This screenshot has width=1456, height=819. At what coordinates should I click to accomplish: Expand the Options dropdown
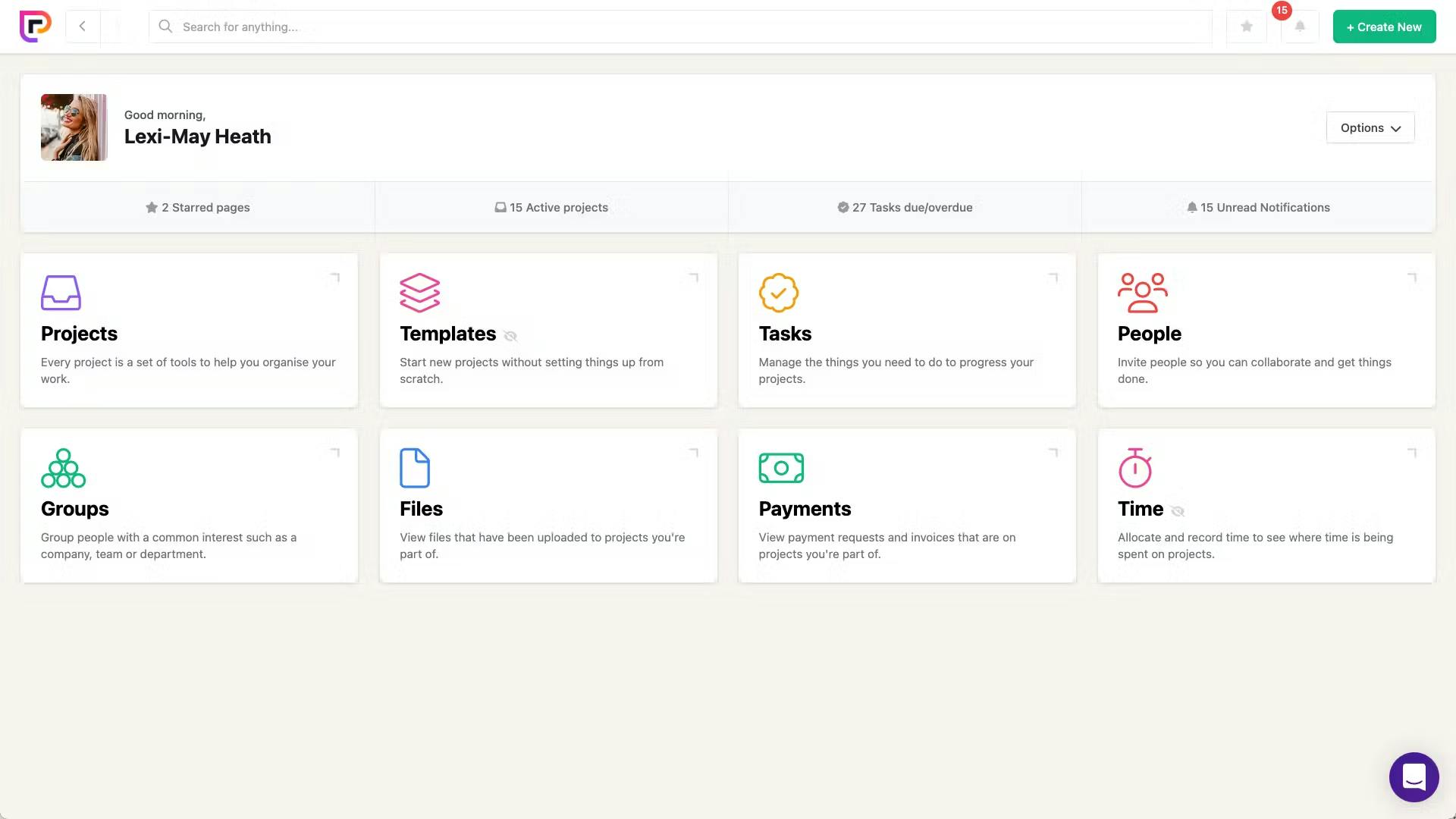pyautogui.click(x=1370, y=127)
